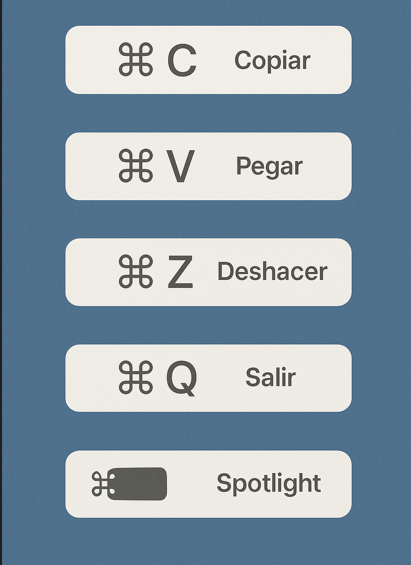Click the Command symbol in the Spotlight card

(103, 484)
